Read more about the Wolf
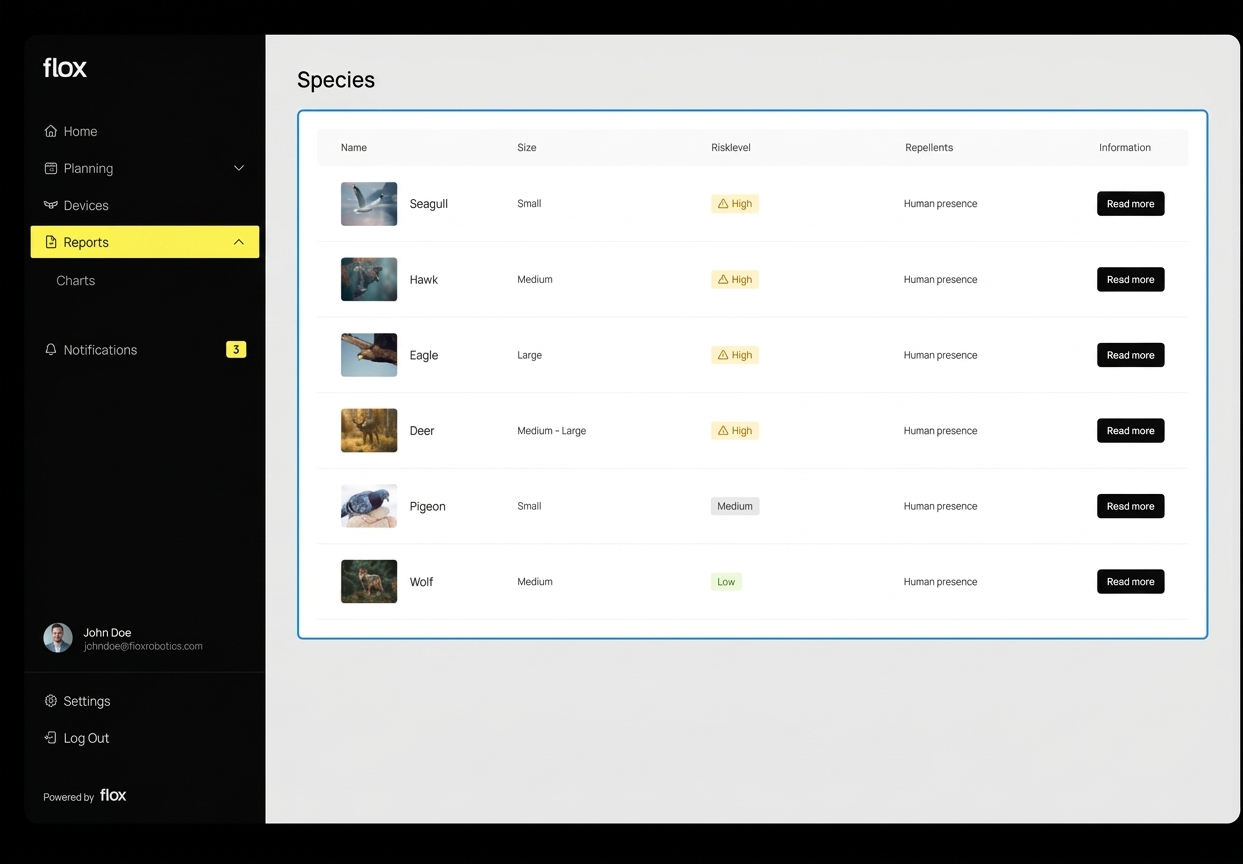 tap(1130, 582)
